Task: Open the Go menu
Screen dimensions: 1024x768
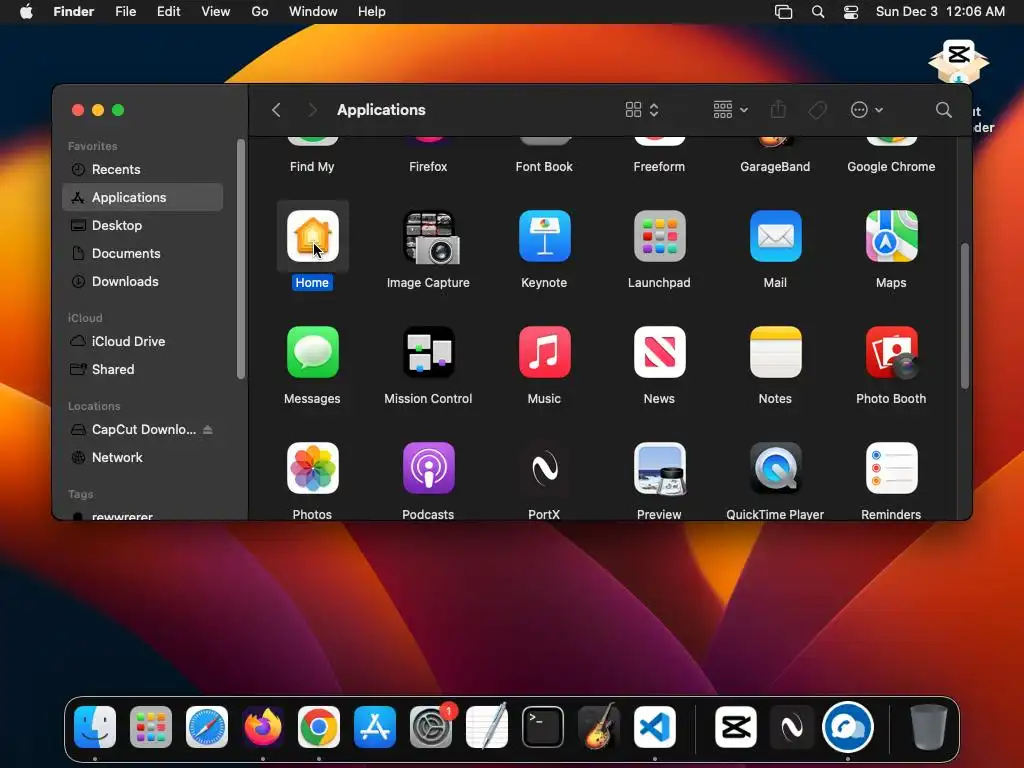Action: click(x=260, y=12)
